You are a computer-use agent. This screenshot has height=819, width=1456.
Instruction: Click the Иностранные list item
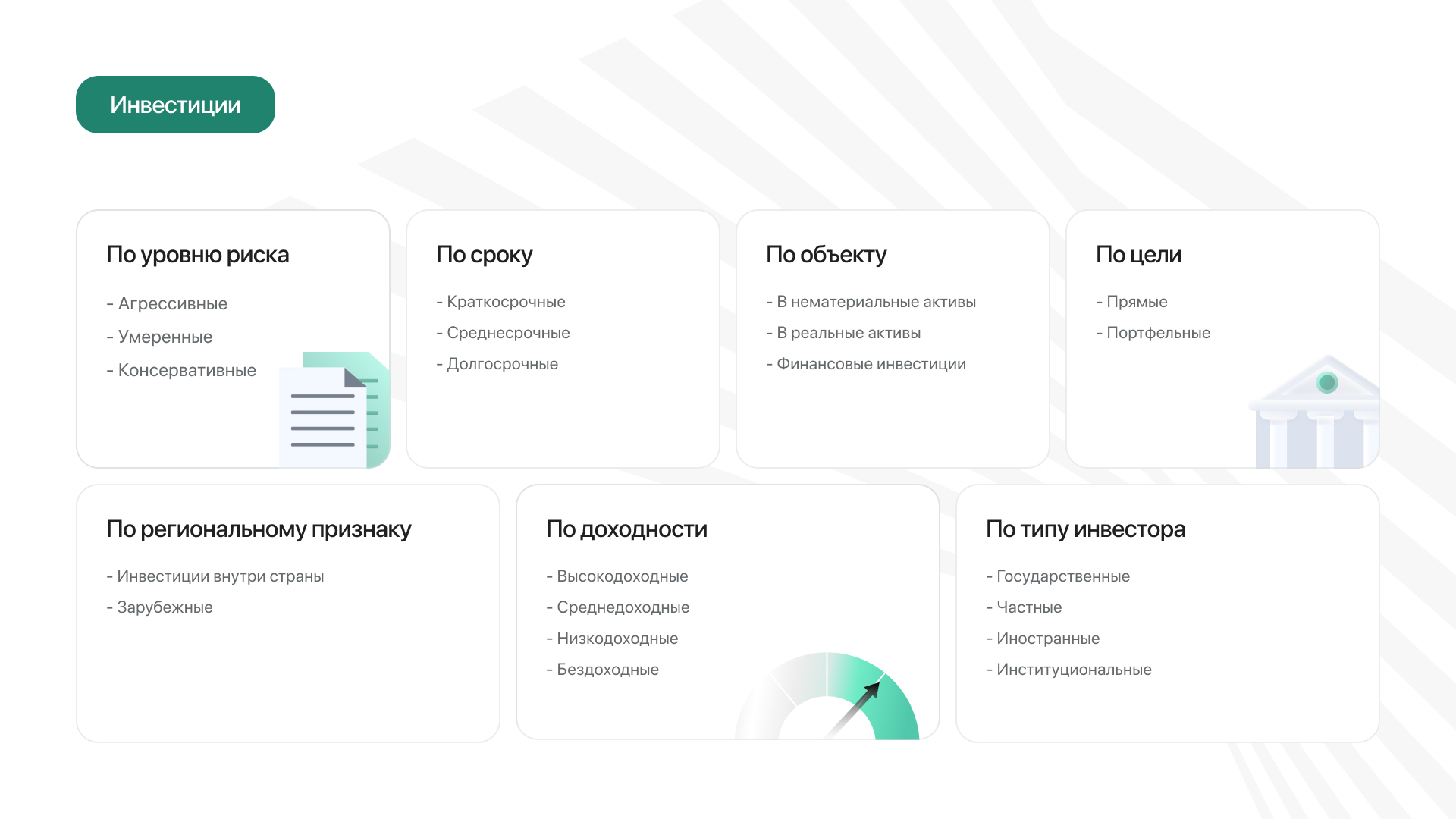(1043, 639)
